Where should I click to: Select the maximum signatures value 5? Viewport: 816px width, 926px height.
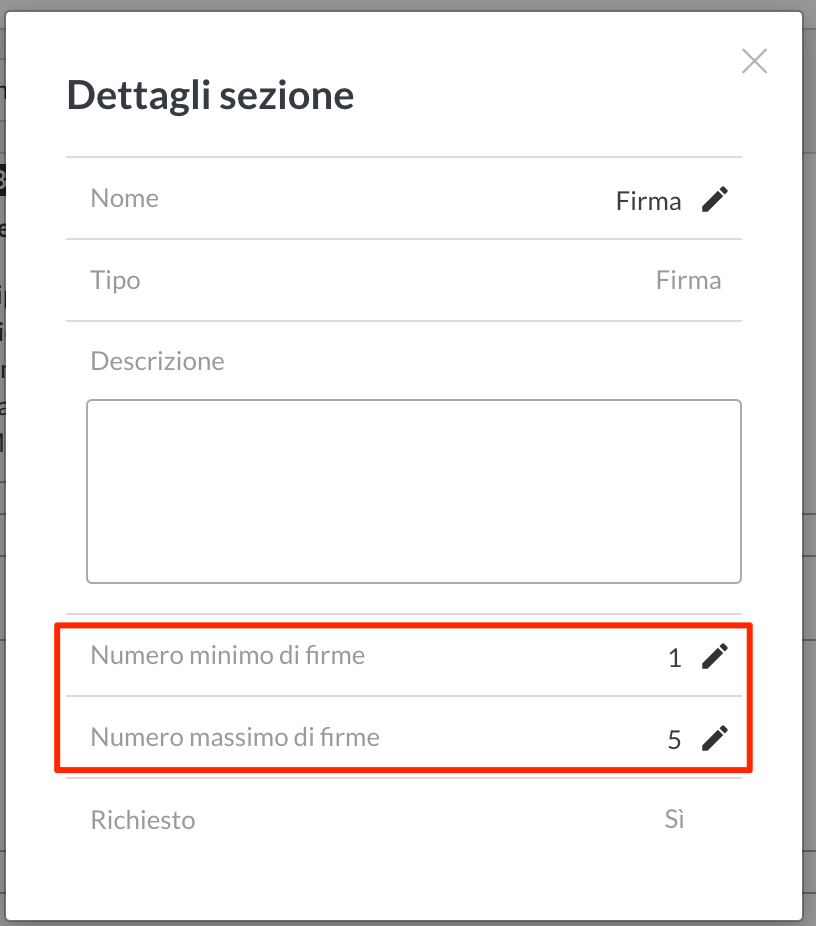(x=674, y=740)
